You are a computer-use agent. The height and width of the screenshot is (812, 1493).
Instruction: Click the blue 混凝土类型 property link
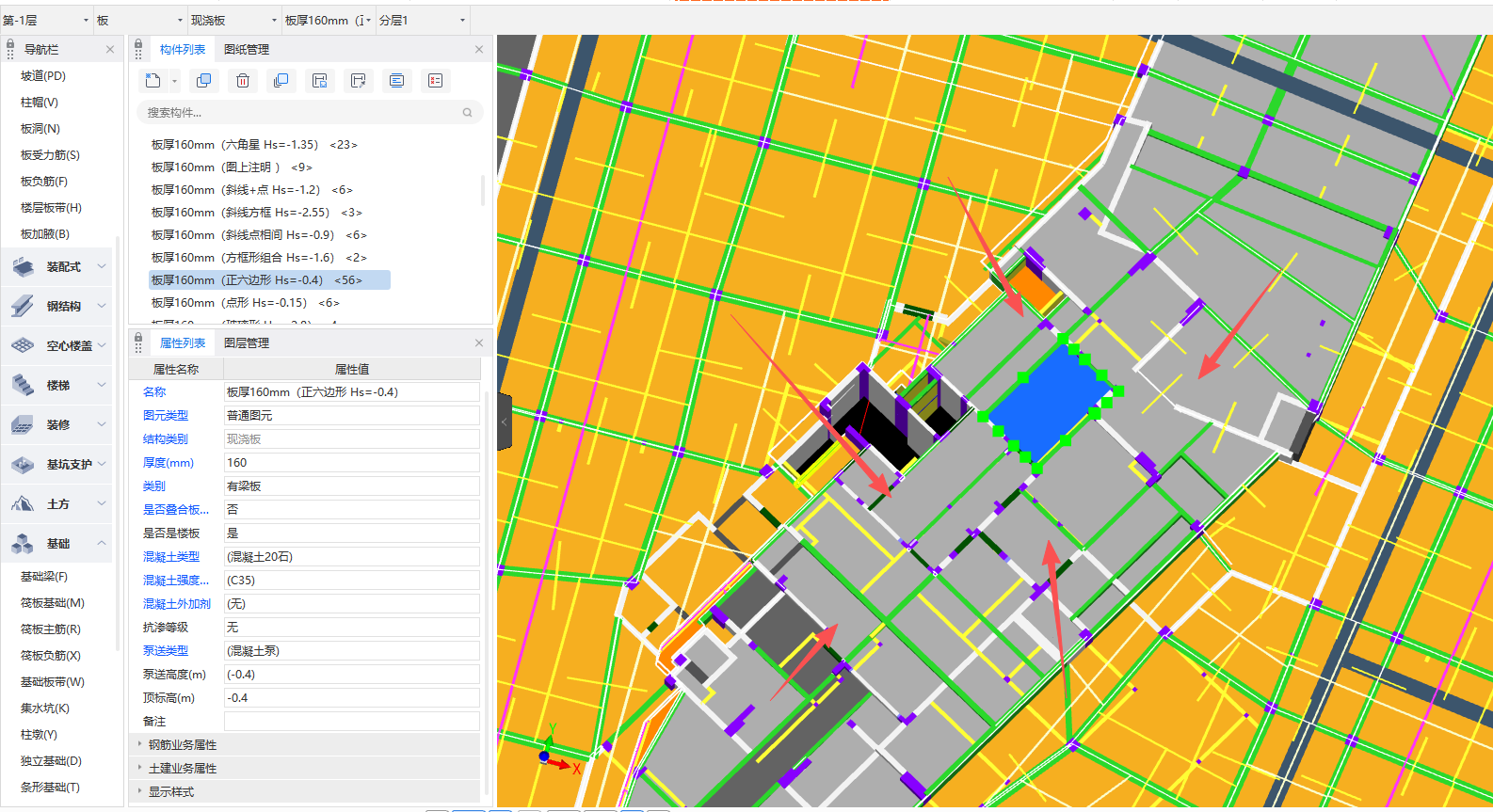(x=170, y=556)
